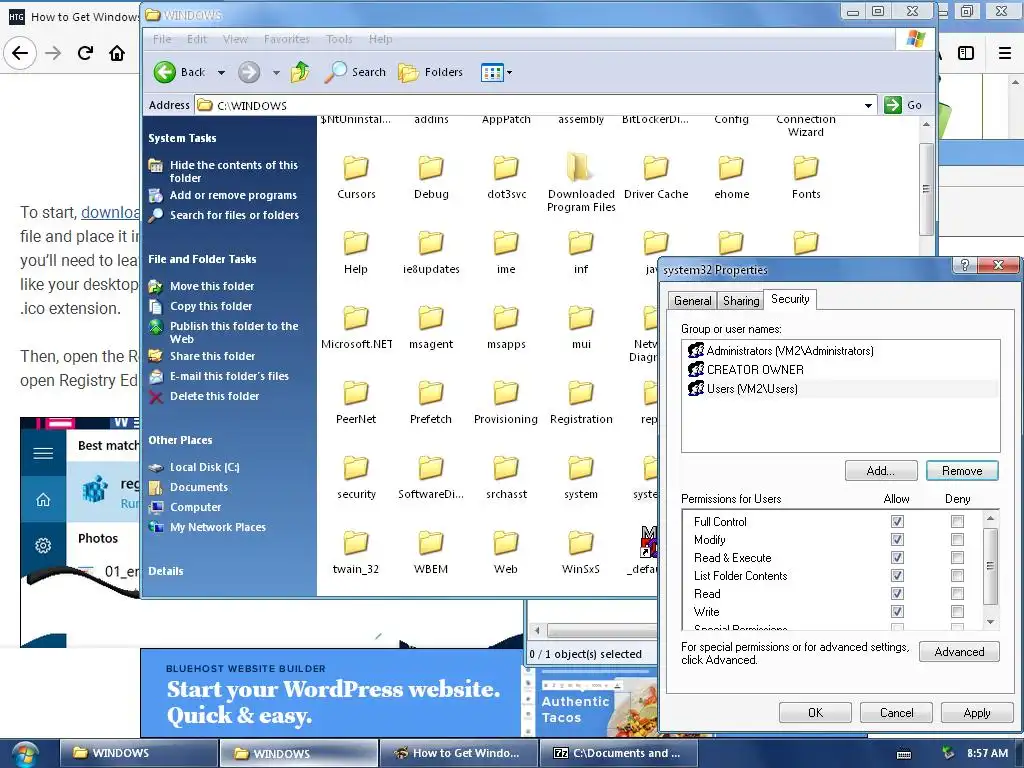
Task: Check Deny for Full Control
Action: (957, 521)
